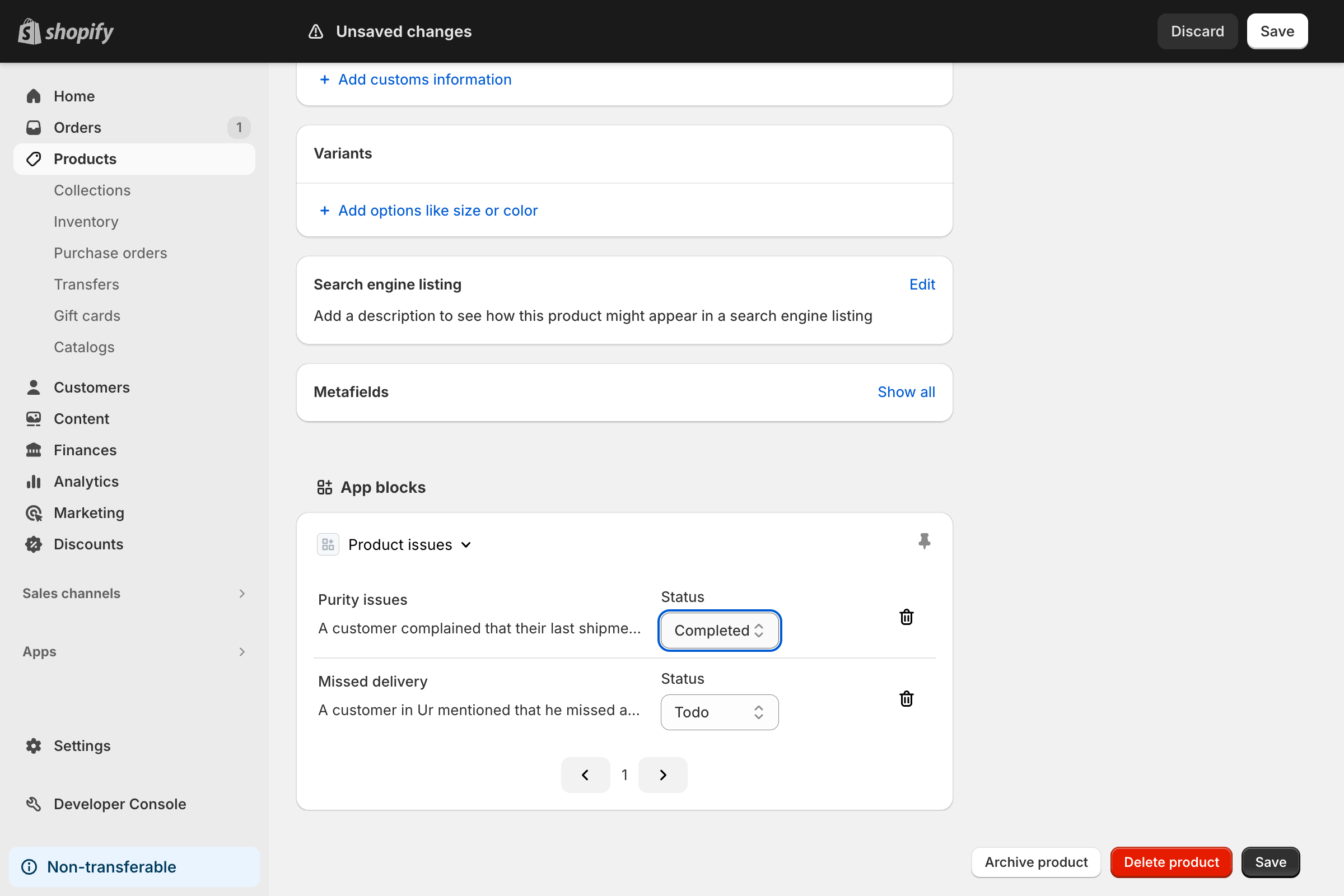Open Gift cards under Products

point(87,316)
